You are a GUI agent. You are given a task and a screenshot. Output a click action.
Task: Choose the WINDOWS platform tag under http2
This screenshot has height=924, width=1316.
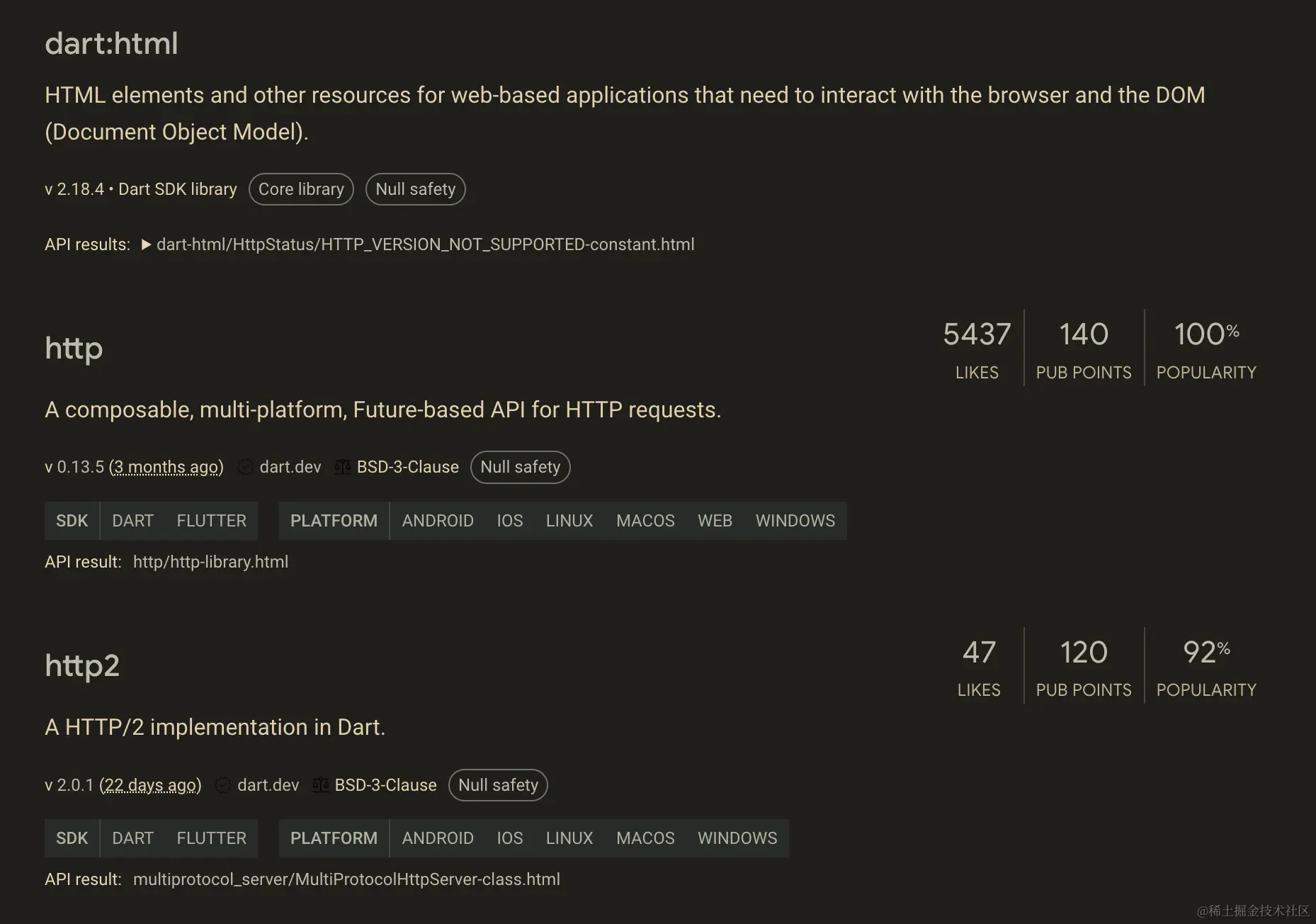click(737, 838)
